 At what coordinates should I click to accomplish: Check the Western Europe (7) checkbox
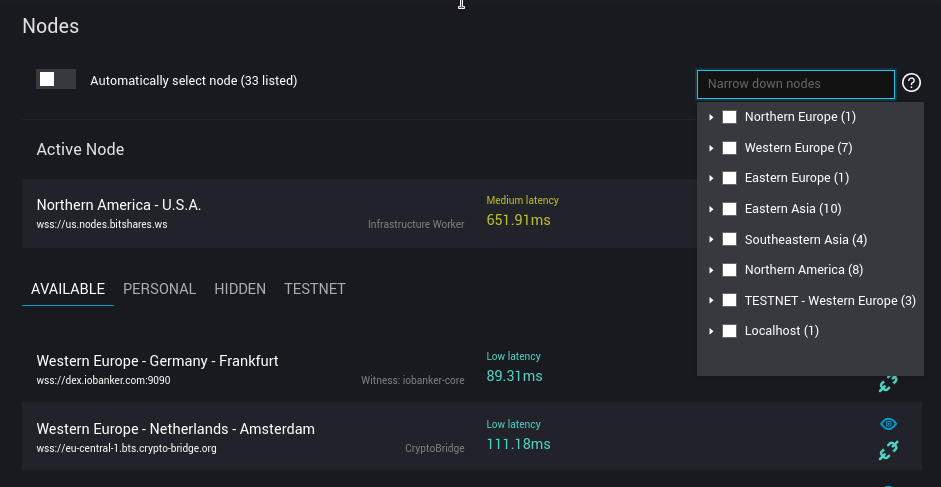(x=730, y=148)
